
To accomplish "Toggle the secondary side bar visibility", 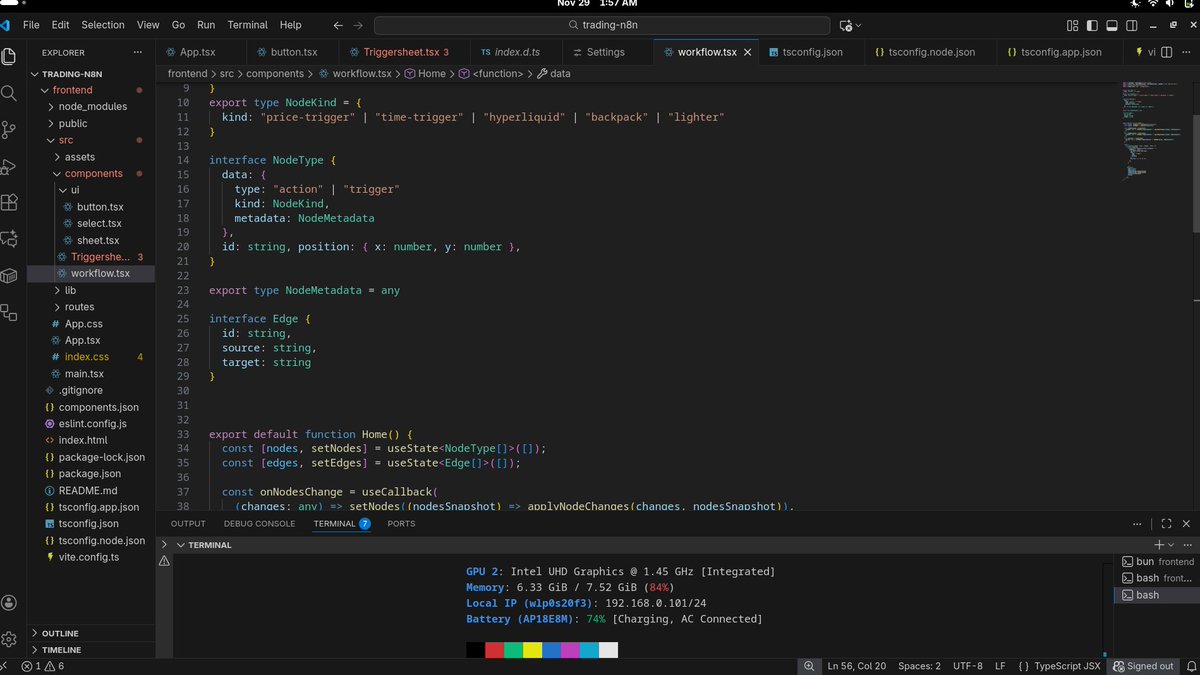I will [x=1133, y=25].
